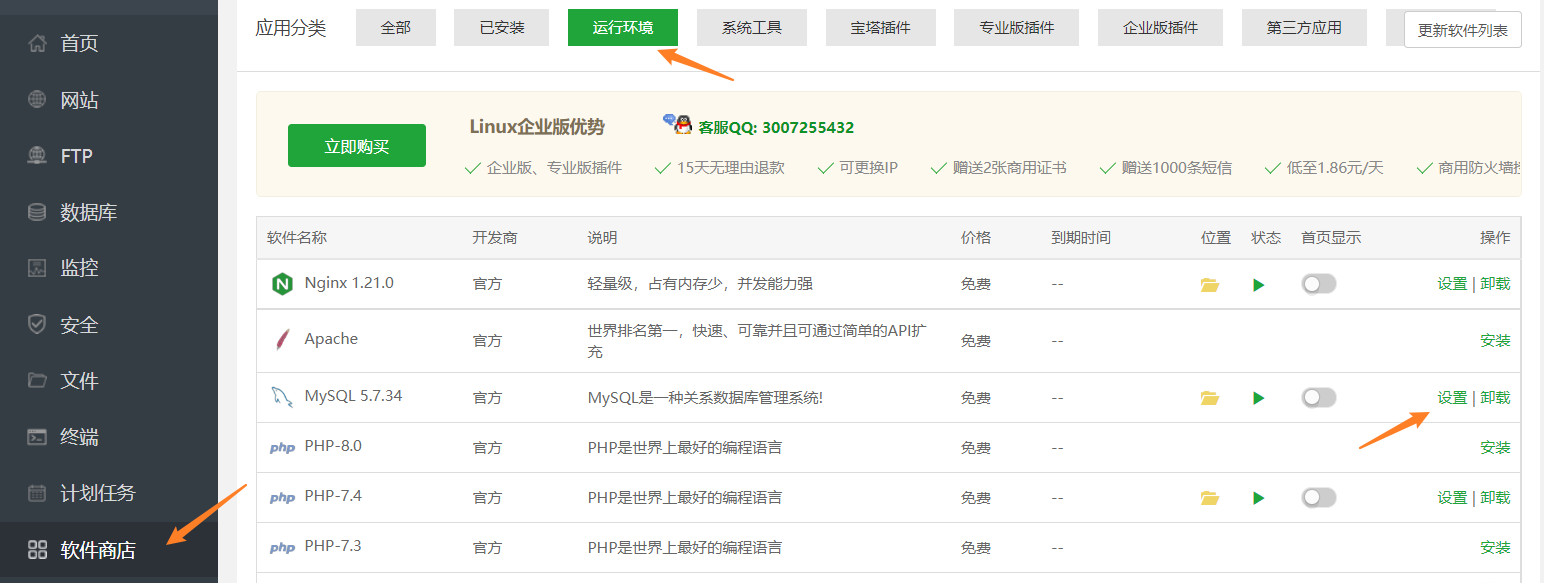Click the 文件 folder icon in sidebar
The height and width of the screenshot is (583, 1544).
[37, 381]
